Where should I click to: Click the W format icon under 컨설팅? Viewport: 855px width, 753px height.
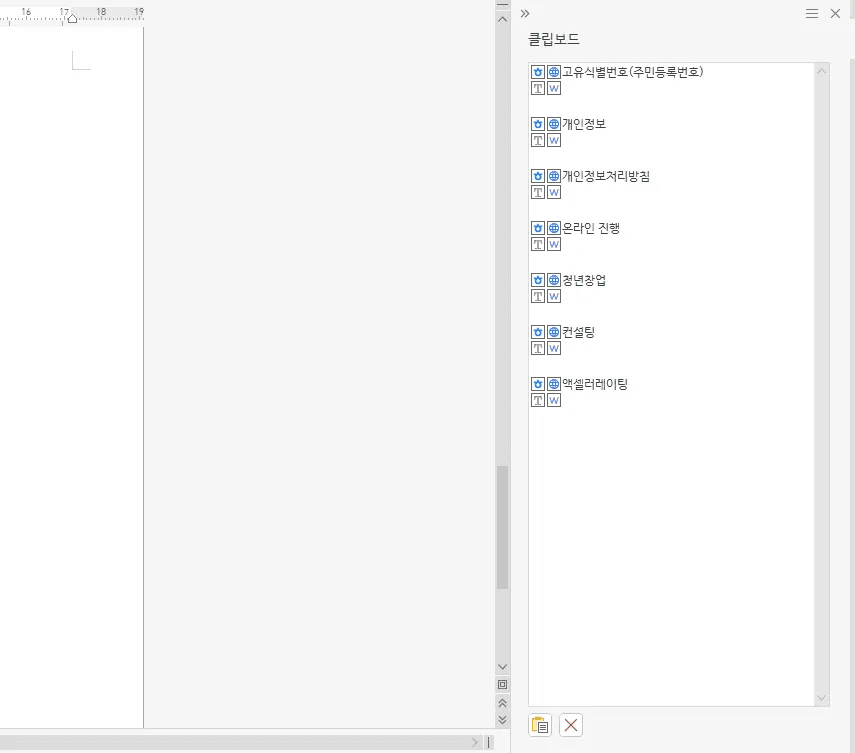click(x=554, y=348)
